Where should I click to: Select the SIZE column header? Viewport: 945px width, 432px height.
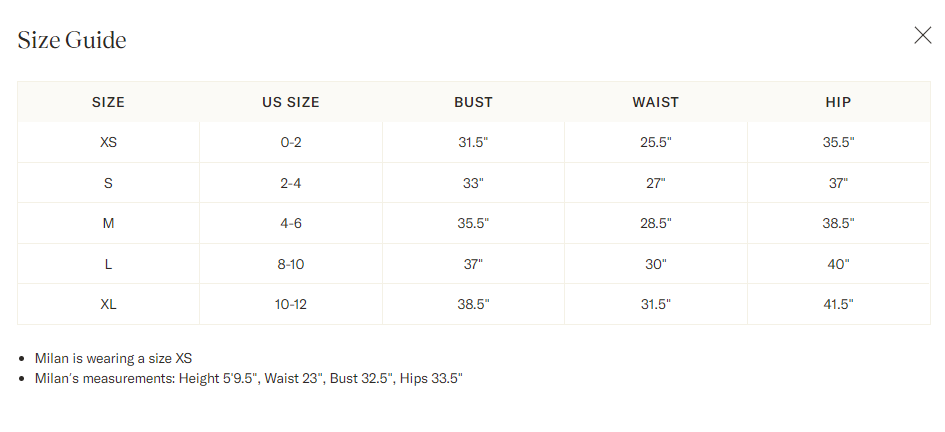coord(108,102)
